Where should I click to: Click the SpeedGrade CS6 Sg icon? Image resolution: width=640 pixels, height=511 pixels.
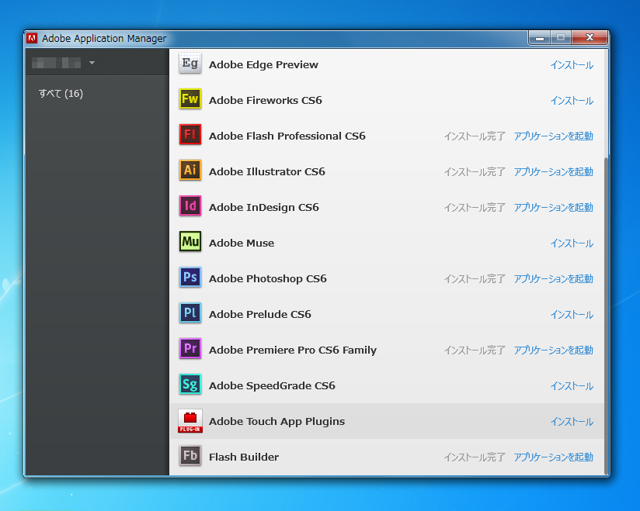coord(190,384)
